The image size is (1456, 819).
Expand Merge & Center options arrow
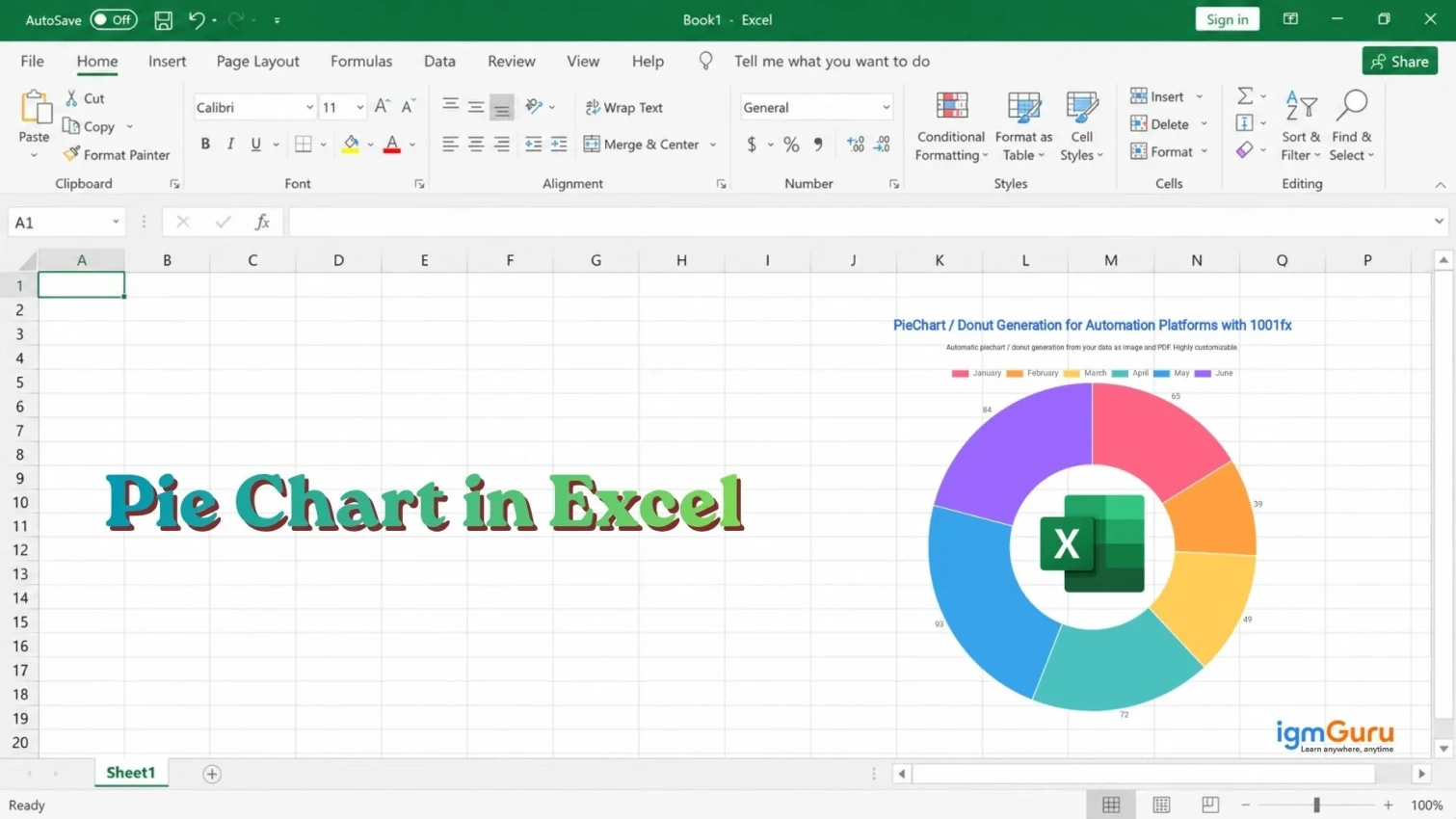point(713,145)
